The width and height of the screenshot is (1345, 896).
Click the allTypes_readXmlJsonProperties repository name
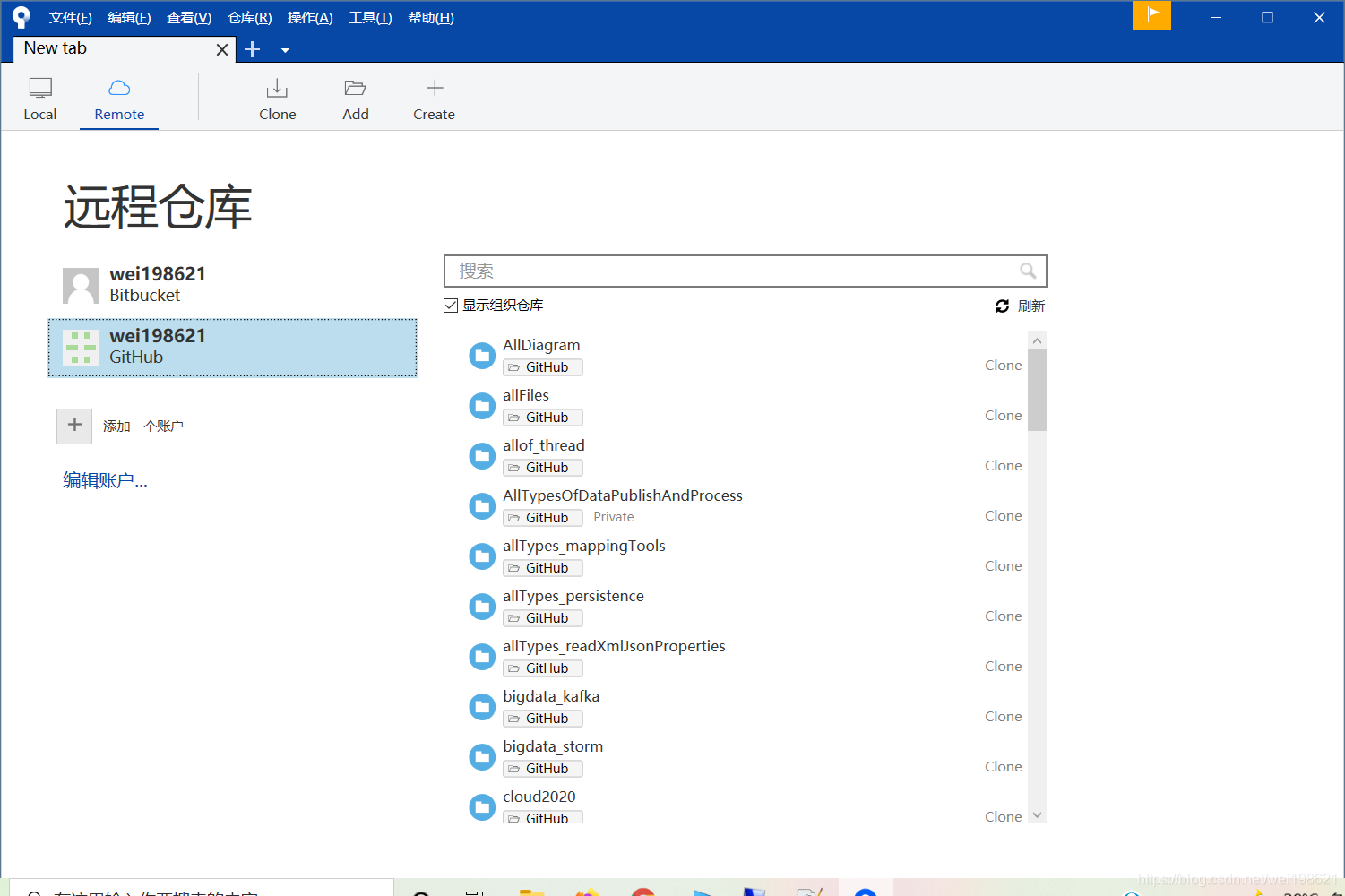click(614, 646)
